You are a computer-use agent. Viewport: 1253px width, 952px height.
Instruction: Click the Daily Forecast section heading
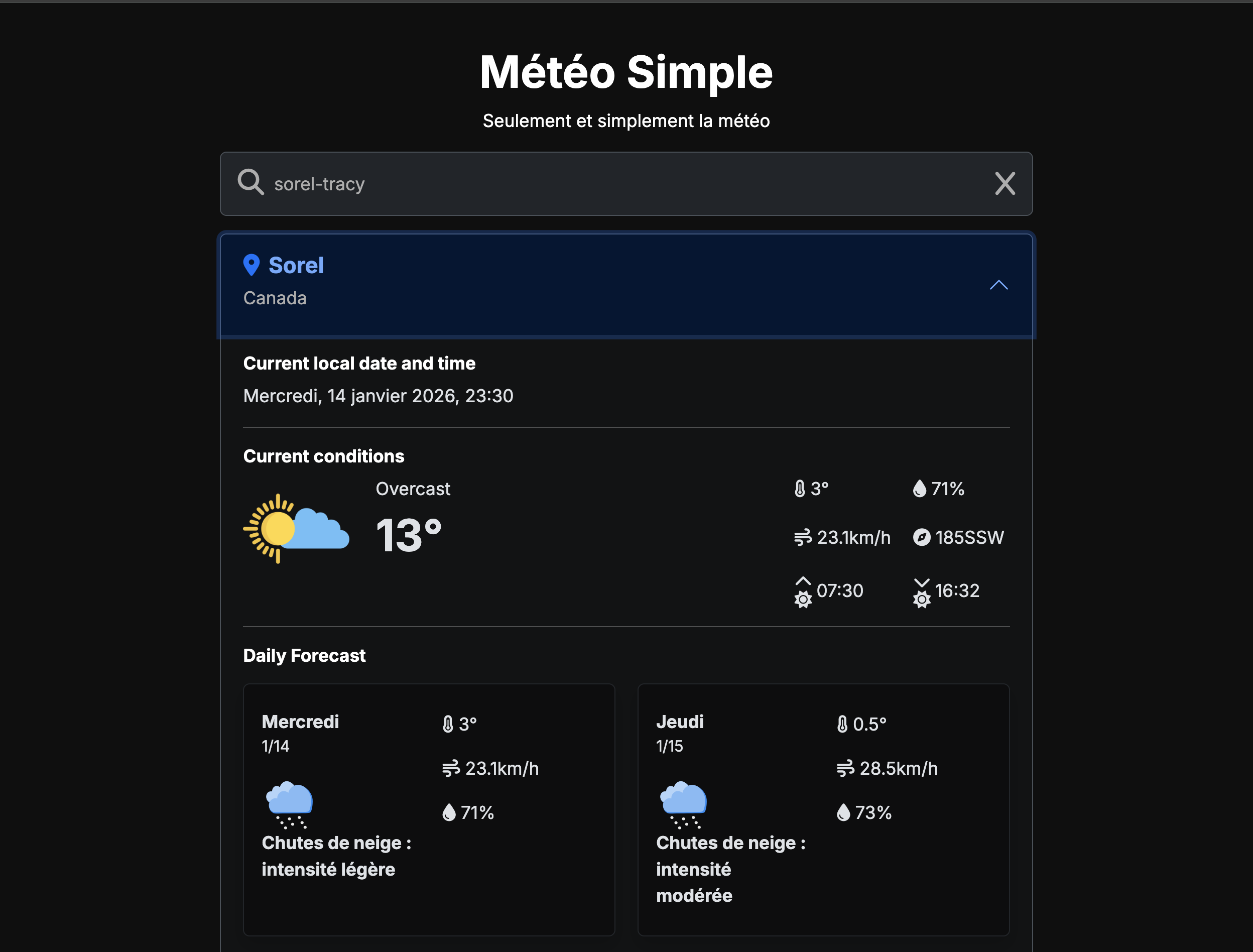(x=304, y=656)
